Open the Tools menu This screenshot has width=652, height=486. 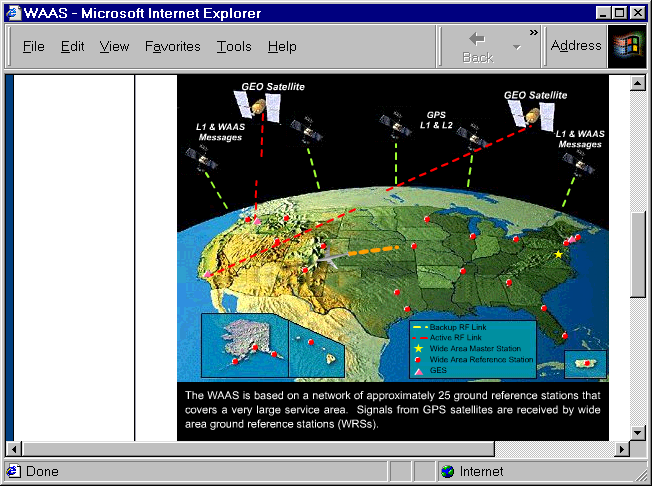tap(234, 47)
